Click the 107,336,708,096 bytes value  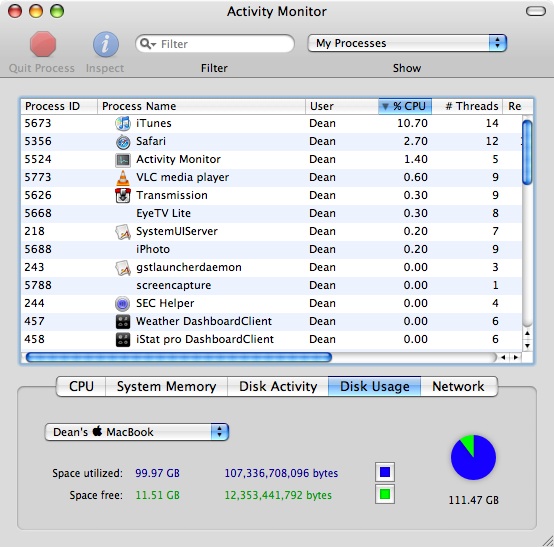[x=281, y=473]
